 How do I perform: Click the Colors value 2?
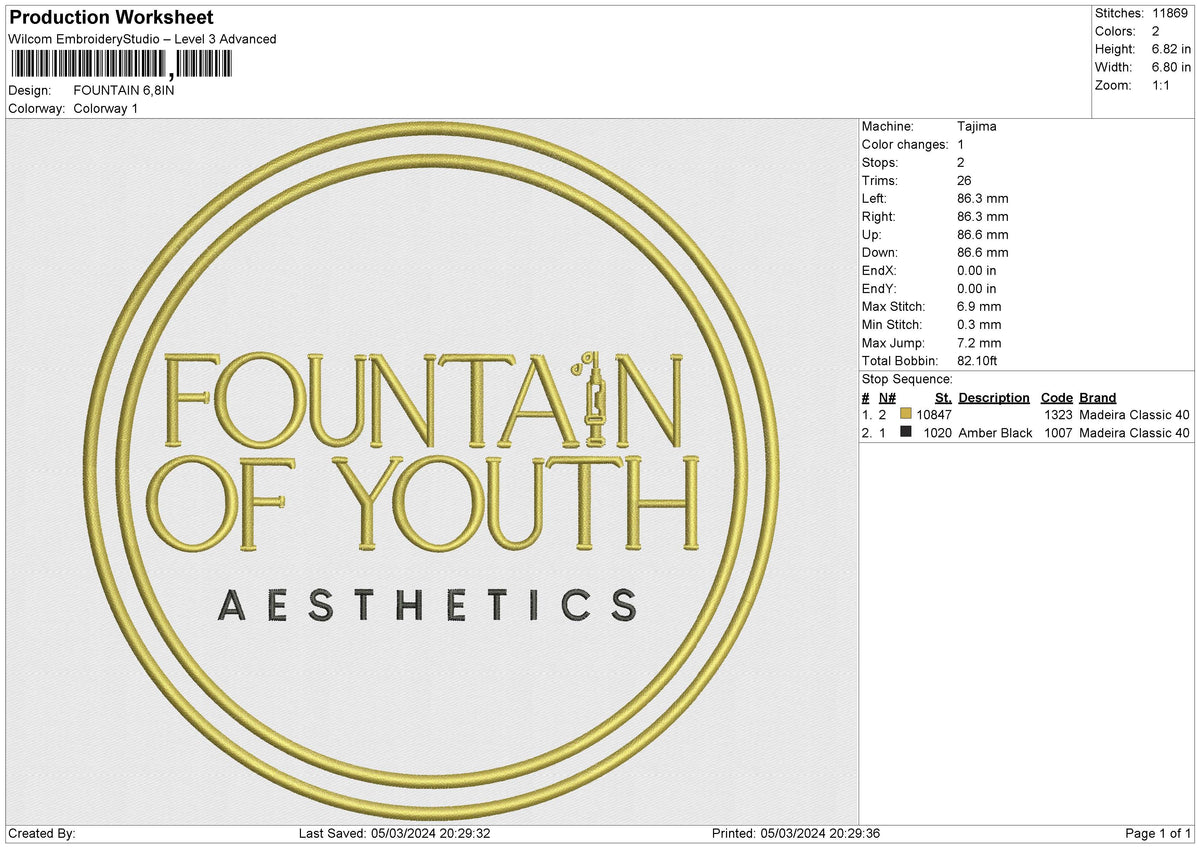pyautogui.click(x=1156, y=31)
